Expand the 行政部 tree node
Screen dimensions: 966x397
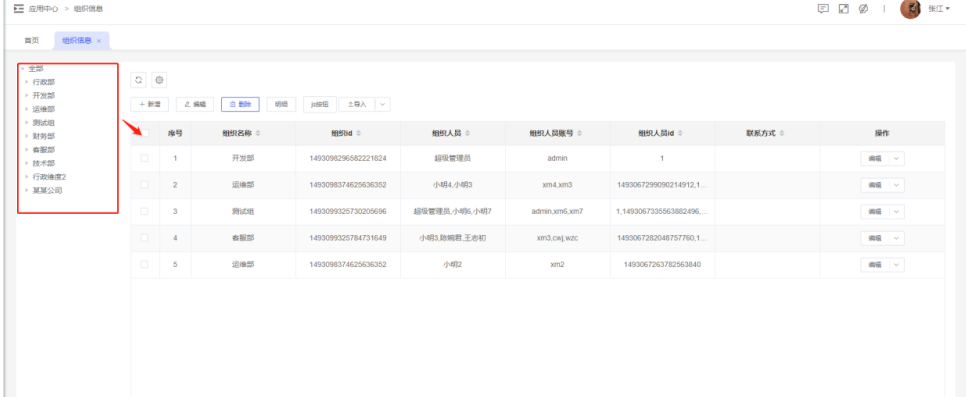pos(26,82)
